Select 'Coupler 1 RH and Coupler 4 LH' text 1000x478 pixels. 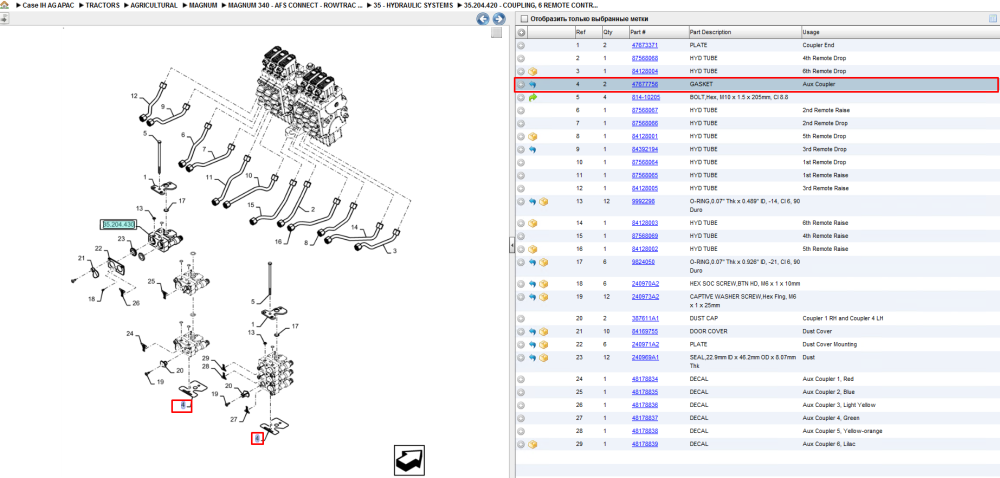click(x=842, y=318)
